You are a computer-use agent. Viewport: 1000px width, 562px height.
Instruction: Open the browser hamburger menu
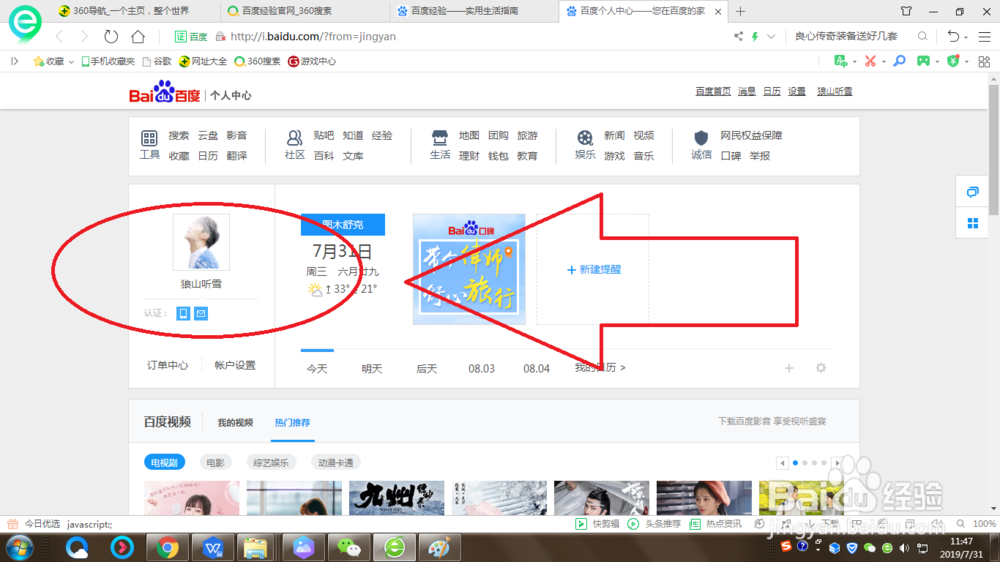tap(985, 37)
